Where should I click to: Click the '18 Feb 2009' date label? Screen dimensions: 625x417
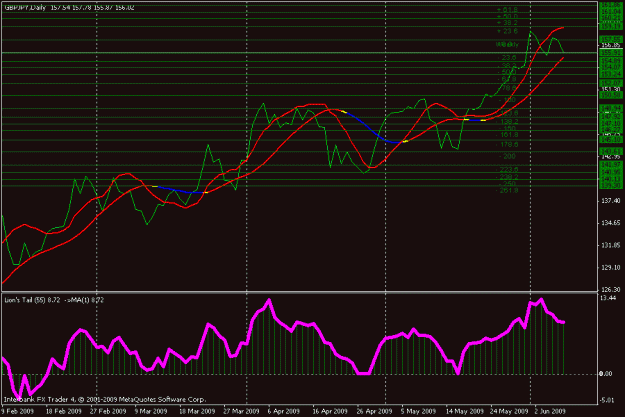click(x=63, y=411)
